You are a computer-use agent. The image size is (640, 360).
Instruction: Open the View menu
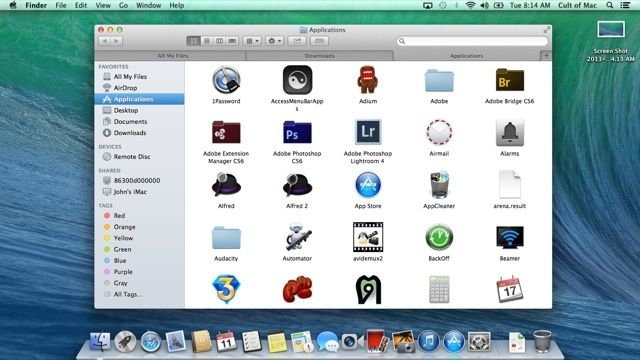(103, 5)
